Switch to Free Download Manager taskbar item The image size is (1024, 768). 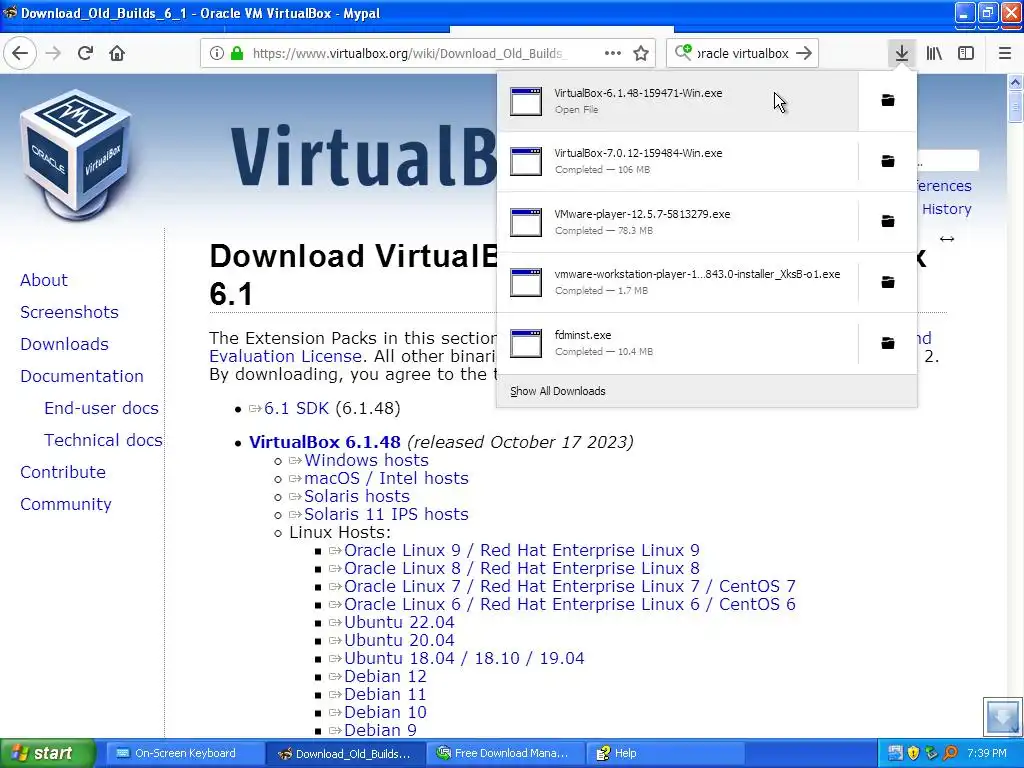(506, 753)
